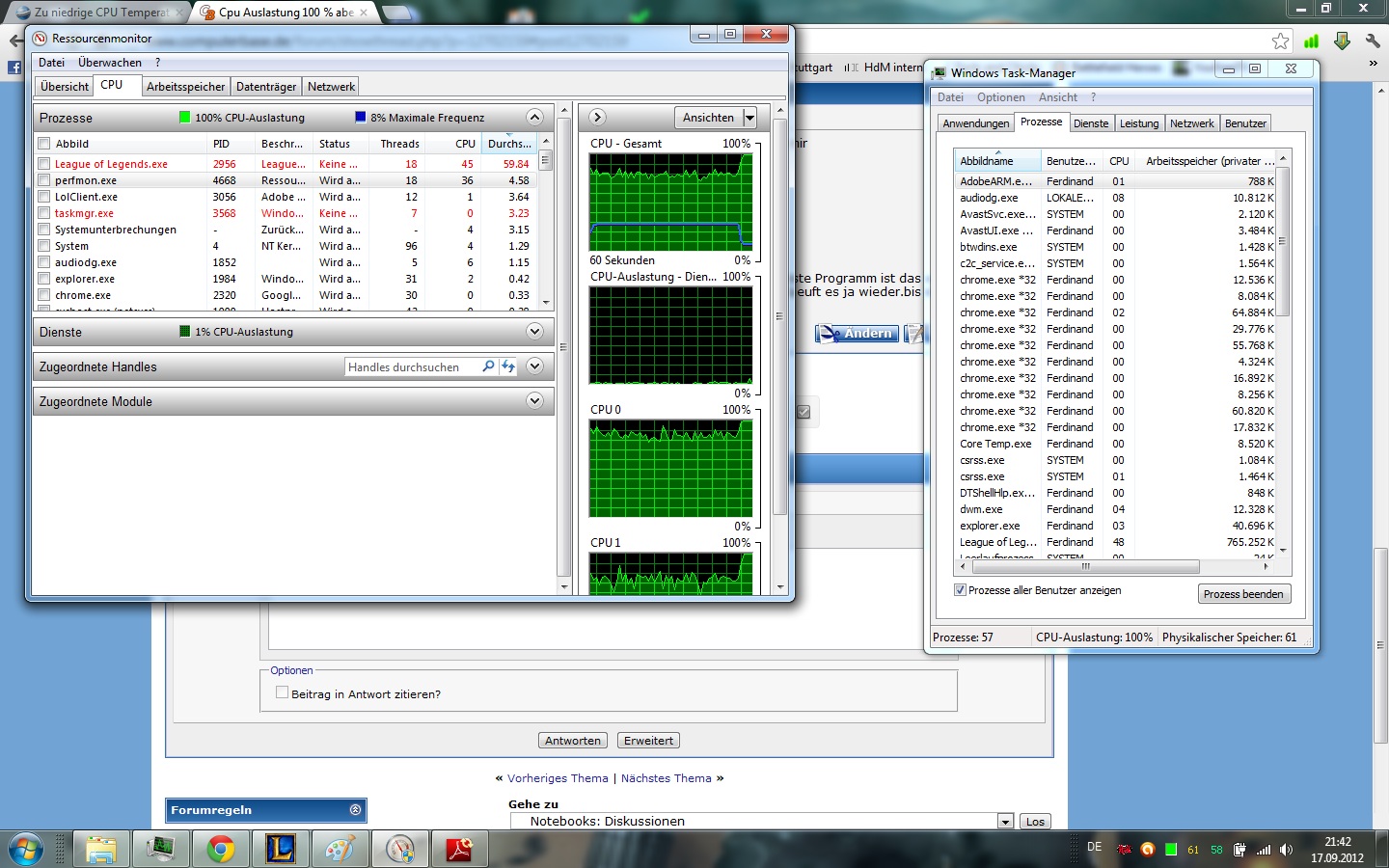Select the explorer.exe row in Task Manager

pyautogui.click(x=1117, y=526)
